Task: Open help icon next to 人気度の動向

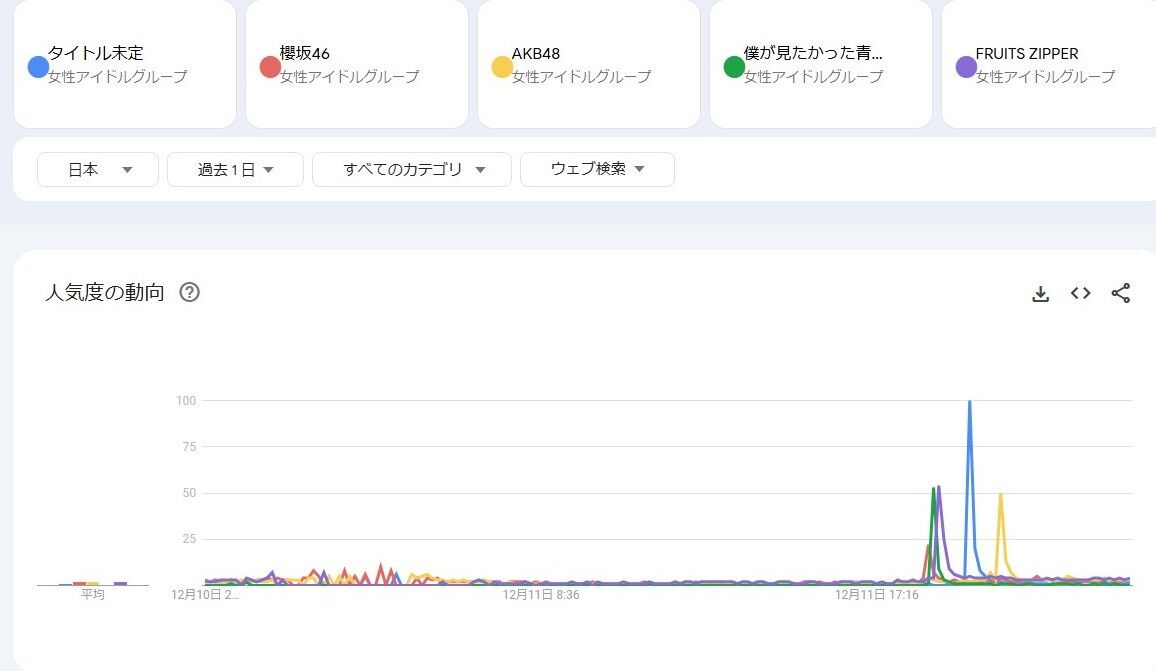Action: pyautogui.click(x=189, y=292)
